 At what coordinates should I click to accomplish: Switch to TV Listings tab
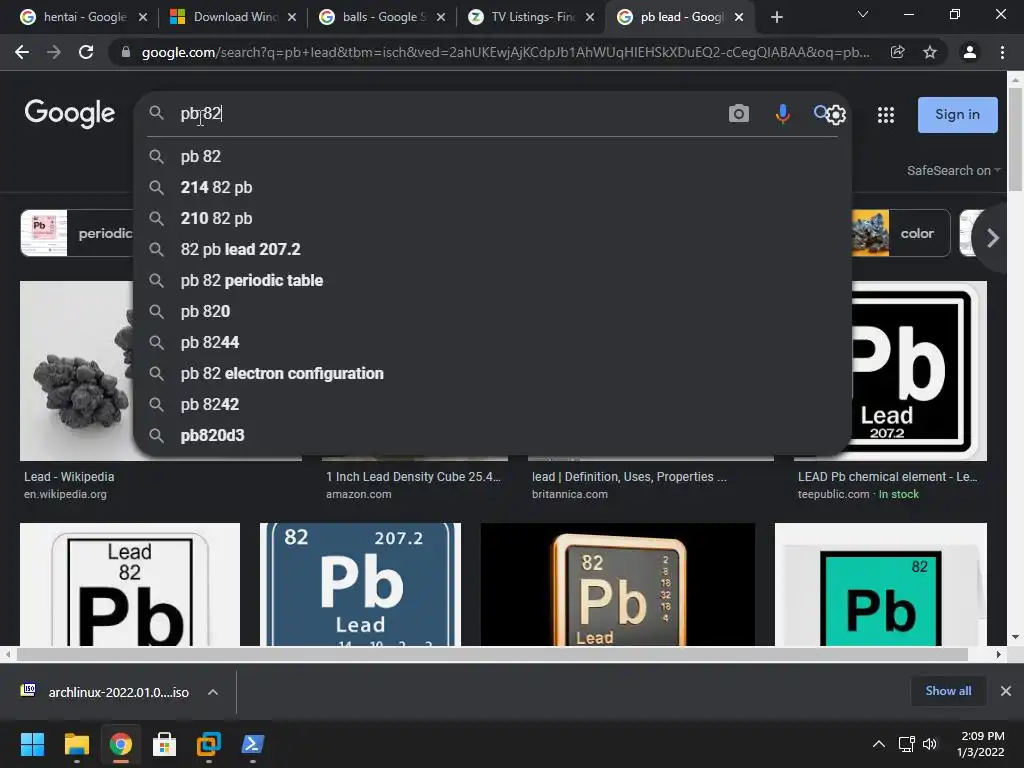(533, 17)
